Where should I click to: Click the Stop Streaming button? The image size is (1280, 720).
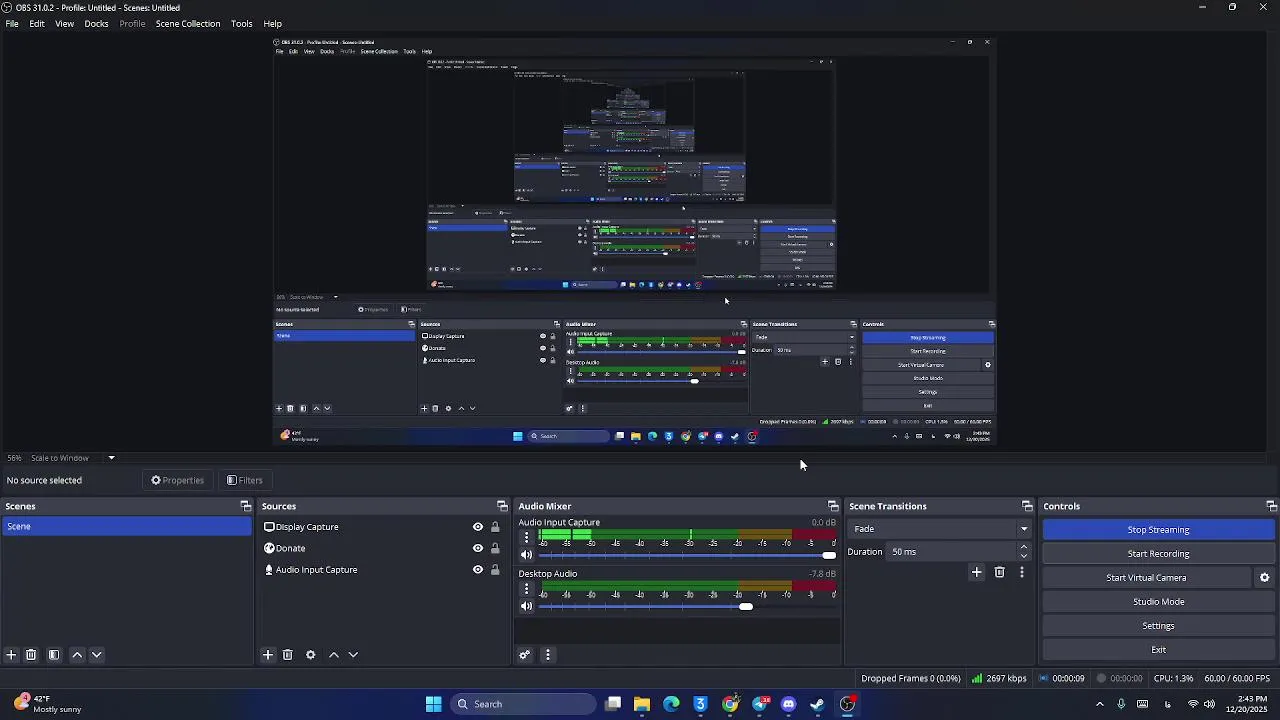pyautogui.click(x=1158, y=530)
